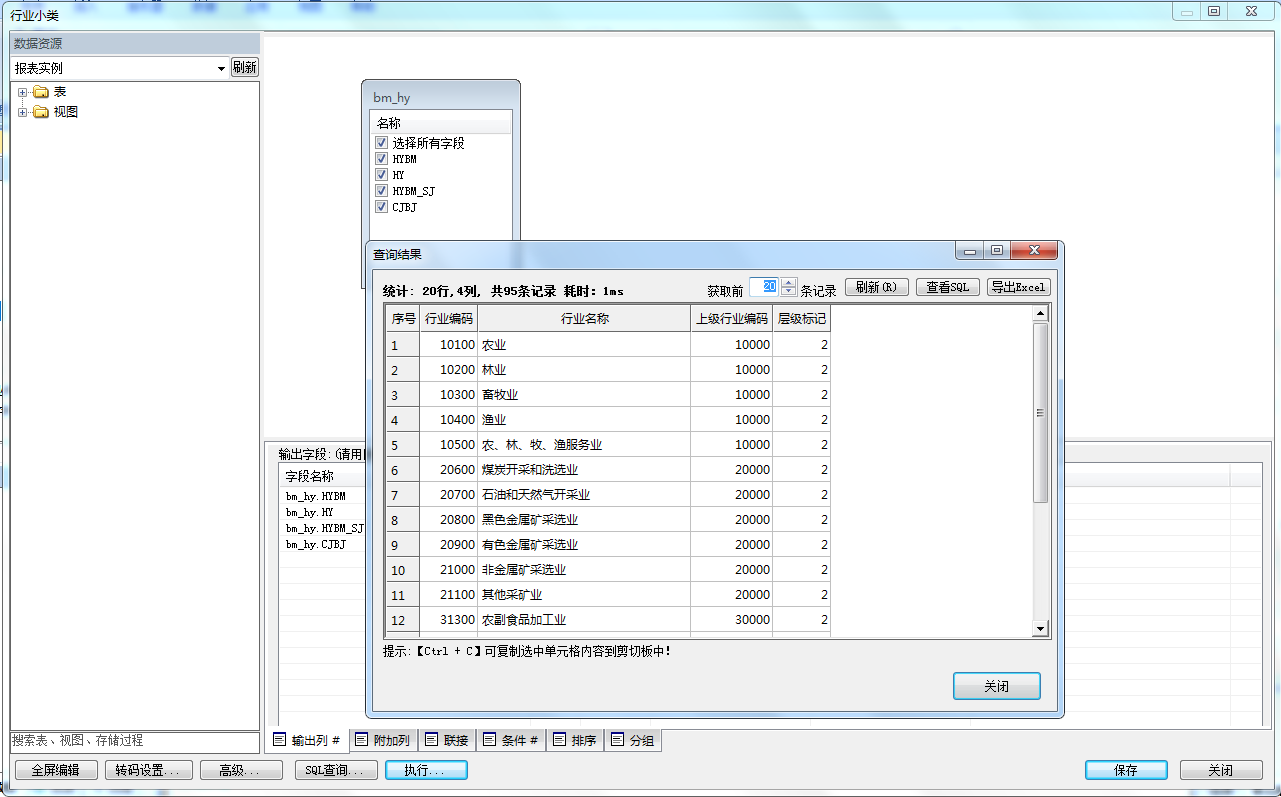Click the 条件 tab icon
The width and height of the screenshot is (1281, 797).
click(x=490, y=741)
